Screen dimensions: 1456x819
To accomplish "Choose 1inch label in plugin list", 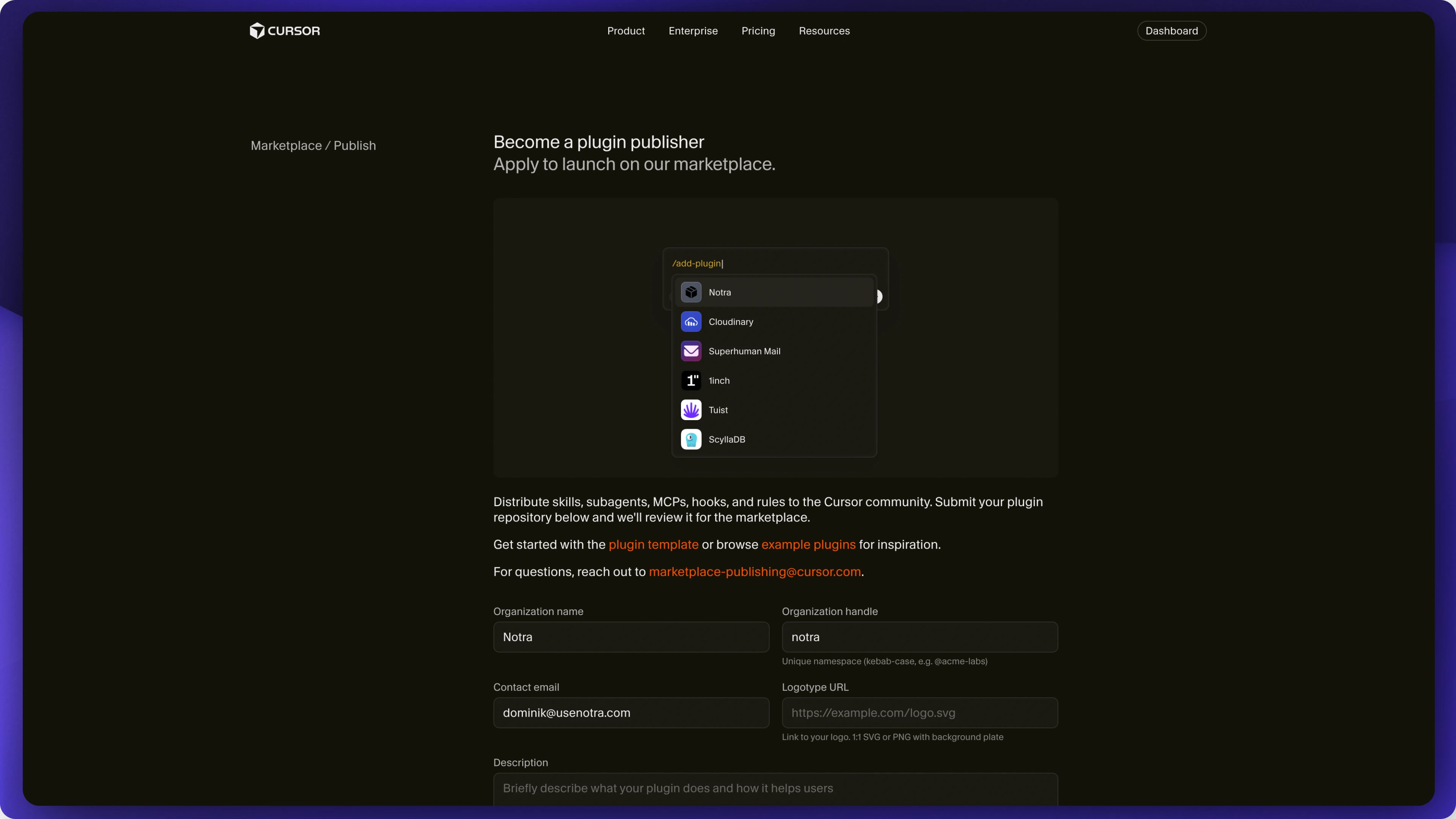I will [719, 380].
